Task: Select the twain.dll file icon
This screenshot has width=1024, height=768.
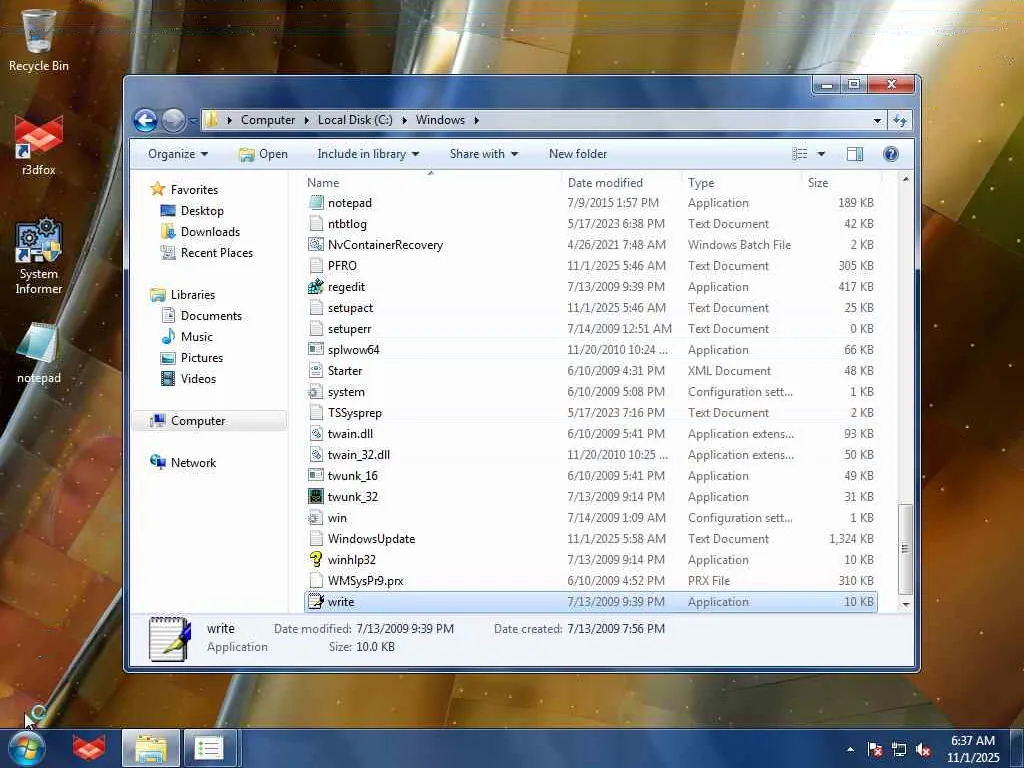Action: point(316,434)
